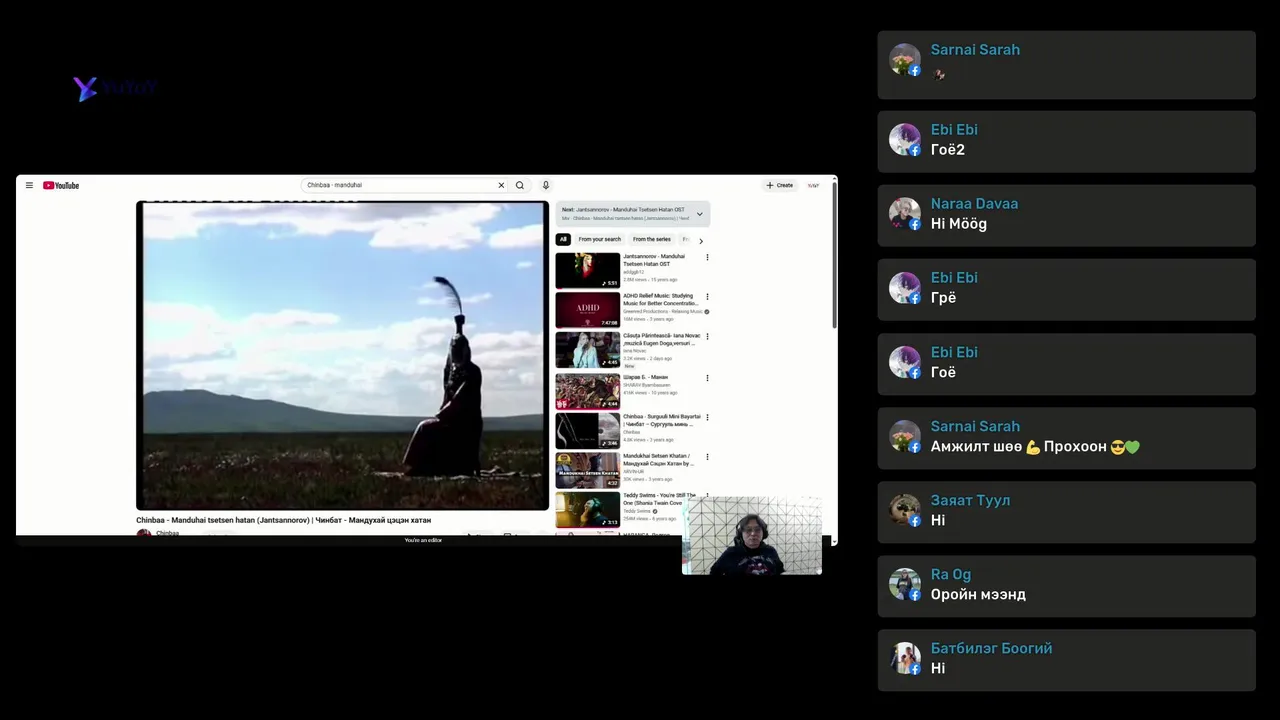
Task: Click Ebi Ebi's avatar beside Гоё2
Action: pyautogui.click(x=905, y=140)
